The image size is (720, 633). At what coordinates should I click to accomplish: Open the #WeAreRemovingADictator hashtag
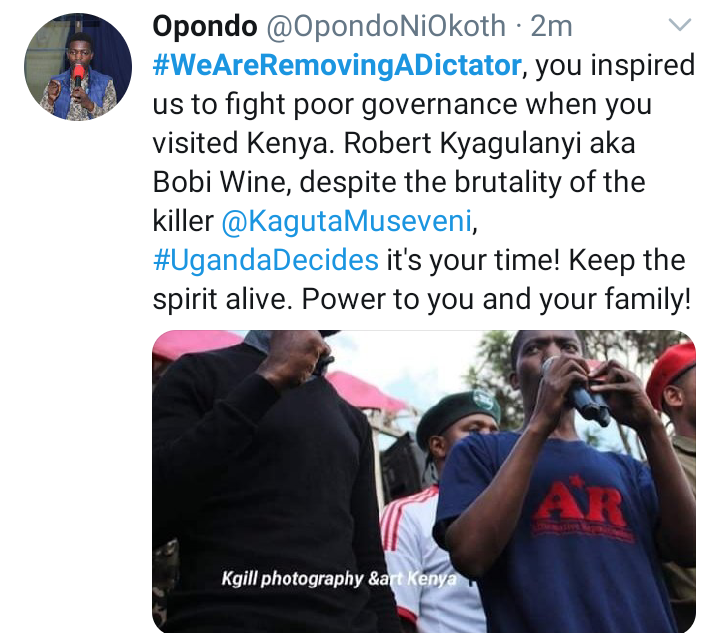coord(337,65)
